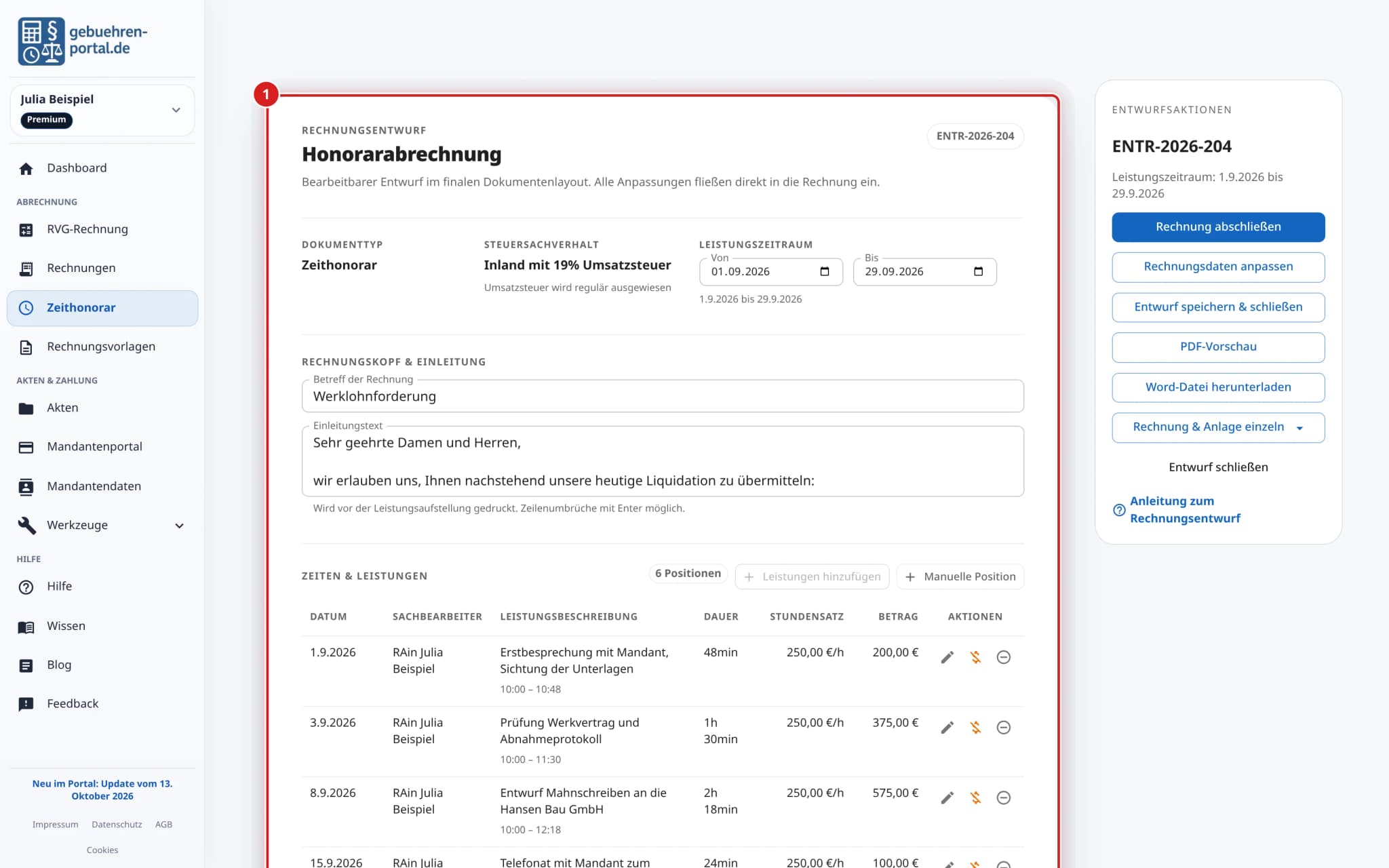1389x868 pixels.
Task: Click into the Einleitungstext text area
Action: coord(663,462)
